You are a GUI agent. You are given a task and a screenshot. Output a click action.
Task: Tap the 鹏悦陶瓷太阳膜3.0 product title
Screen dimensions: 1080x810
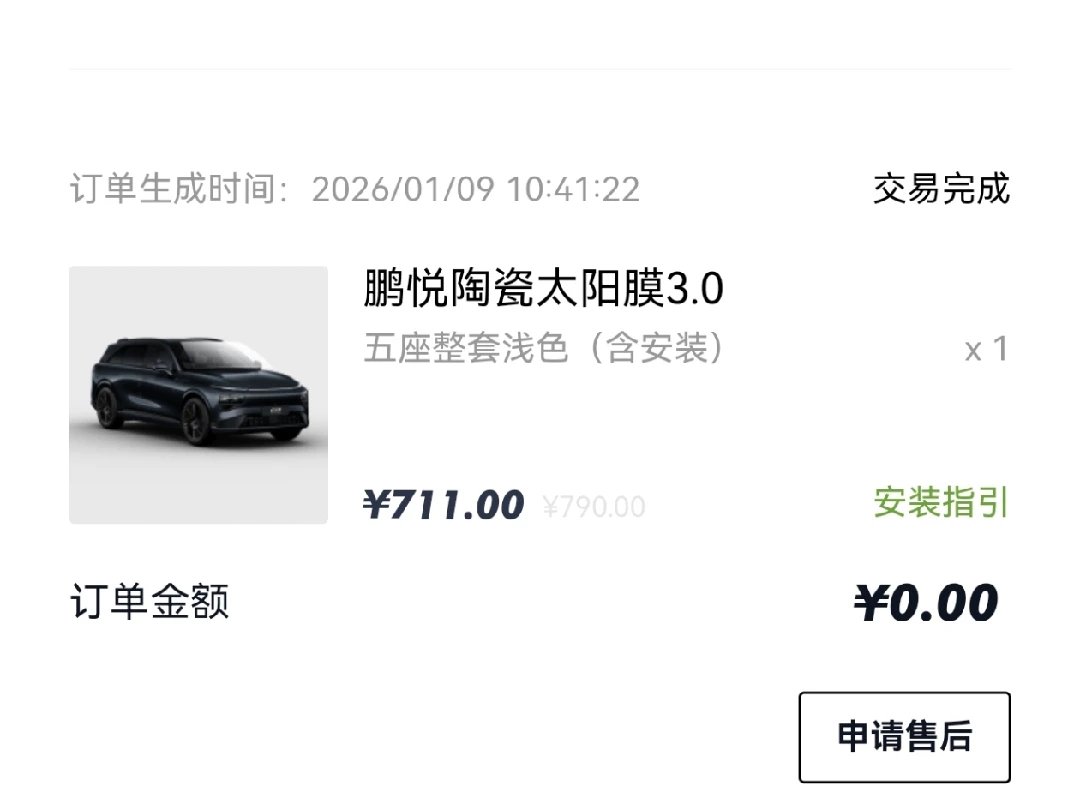tap(543, 291)
